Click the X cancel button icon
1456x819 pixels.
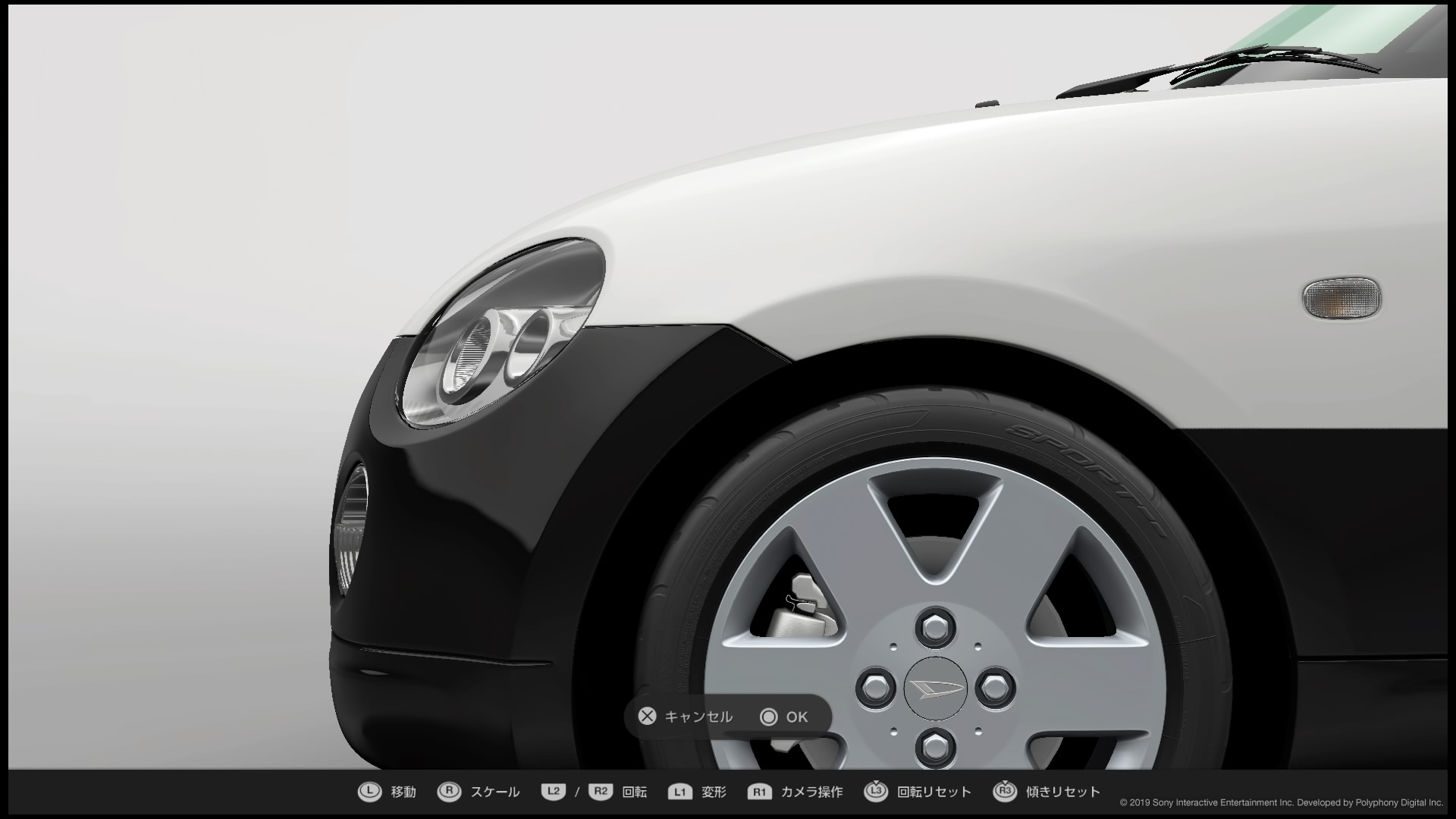point(647,717)
